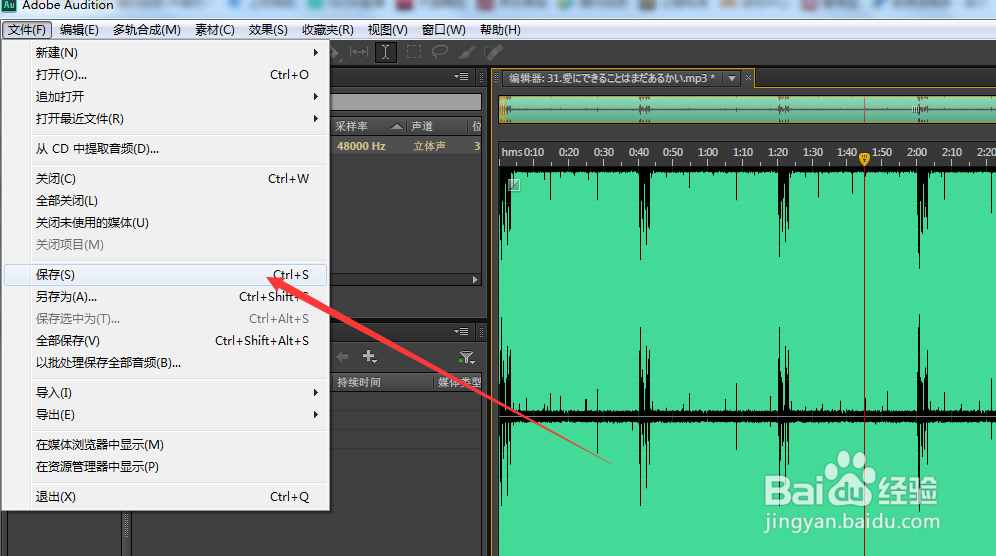Select the Time Selection I-beam tool
This screenshot has height=556, width=996.
(386, 52)
